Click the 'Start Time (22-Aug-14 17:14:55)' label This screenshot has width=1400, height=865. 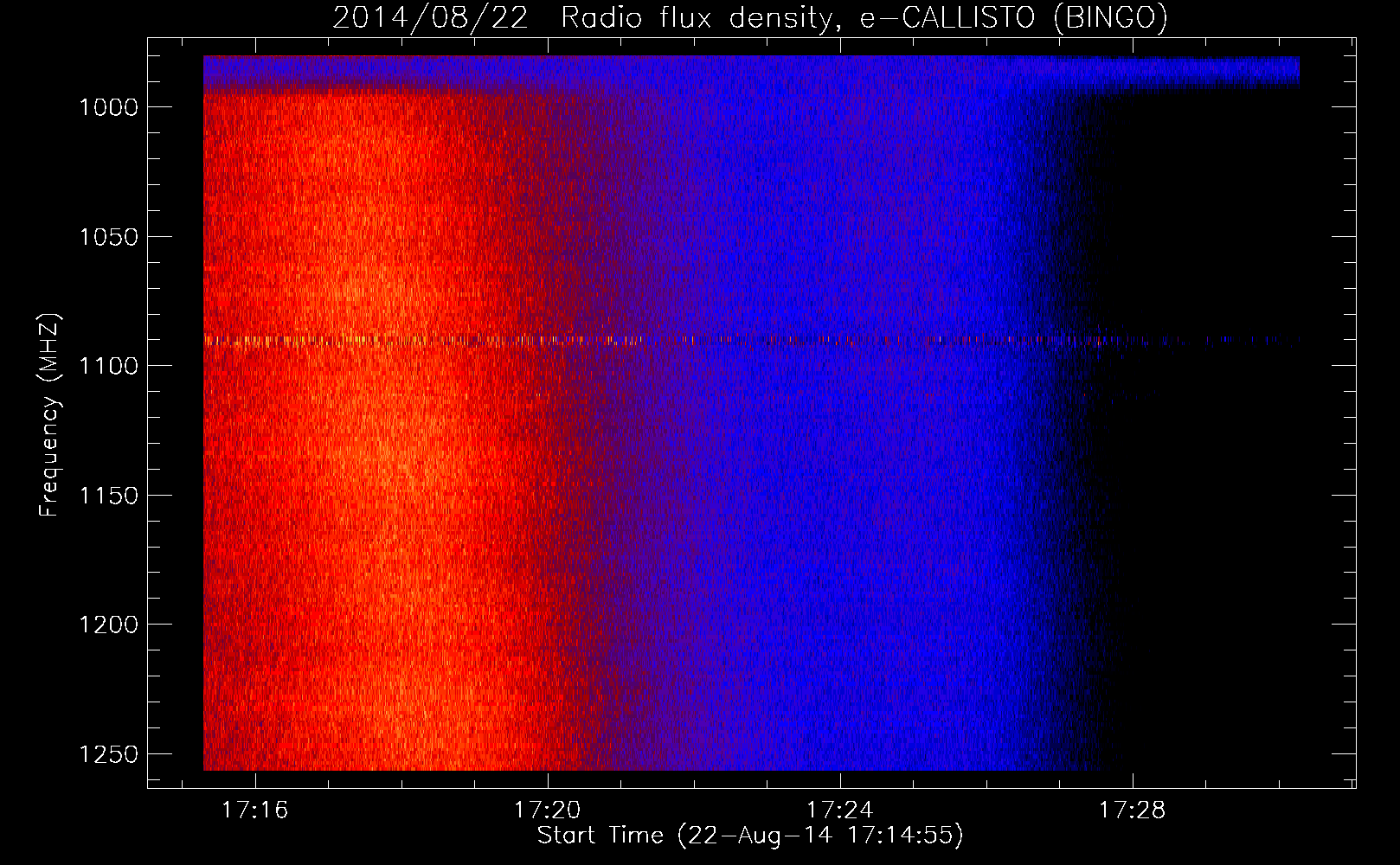pyautogui.click(x=750, y=836)
